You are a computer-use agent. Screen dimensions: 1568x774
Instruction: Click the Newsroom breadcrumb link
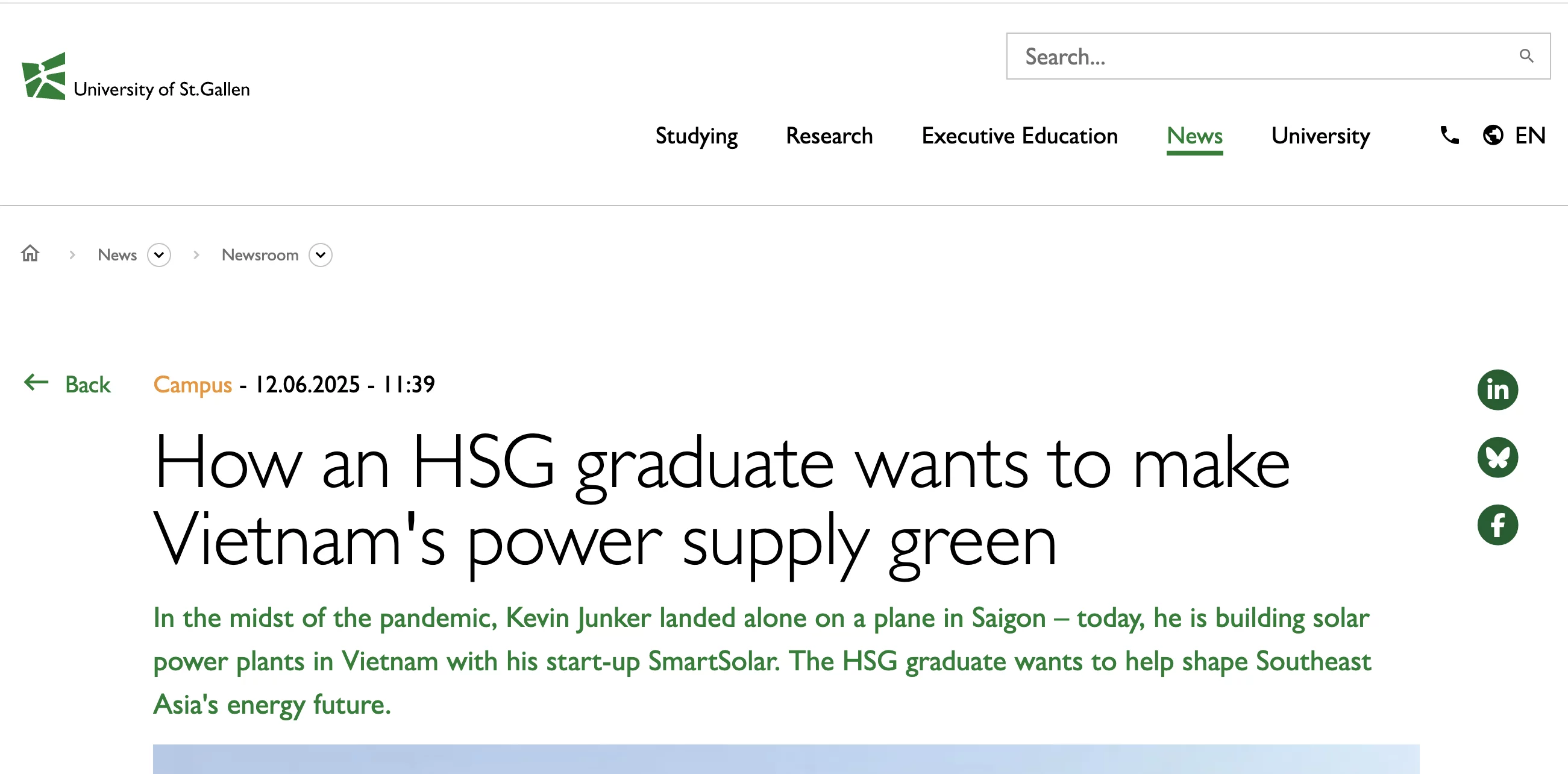click(260, 255)
